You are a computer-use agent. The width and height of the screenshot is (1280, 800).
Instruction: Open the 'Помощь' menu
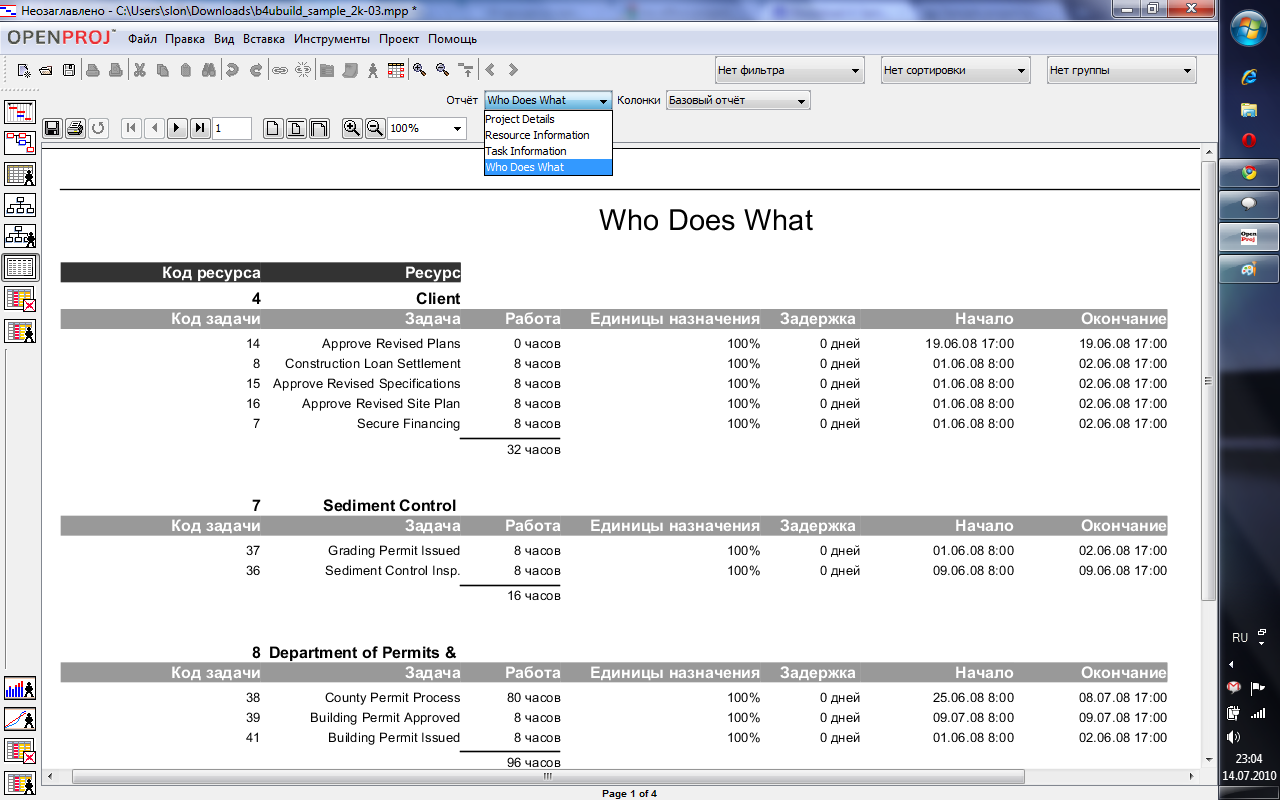tap(452, 39)
